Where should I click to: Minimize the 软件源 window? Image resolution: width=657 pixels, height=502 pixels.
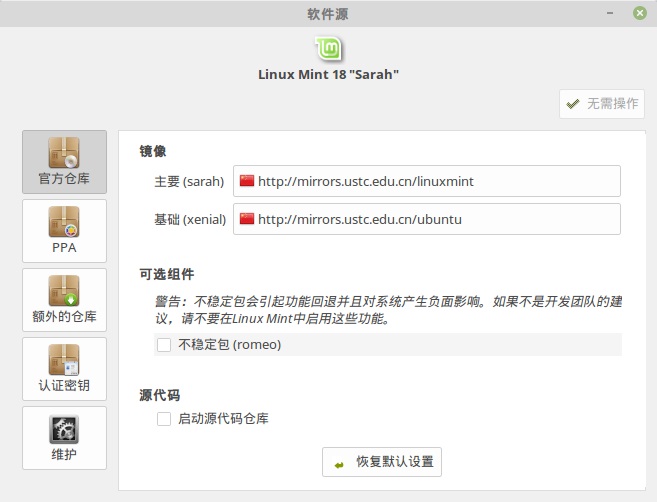(x=610, y=13)
